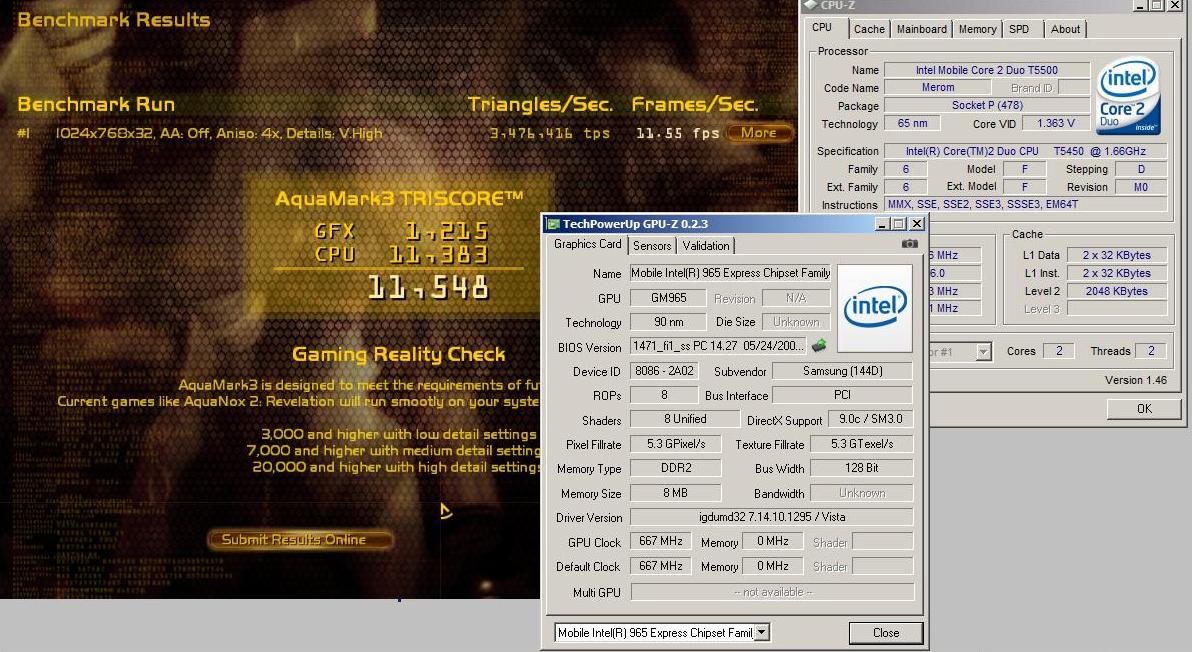The width and height of the screenshot is (1193, 652).
Task: Click the L1 Data value 2 x 32 KBytes
Action: click(x=1116, y=256)
